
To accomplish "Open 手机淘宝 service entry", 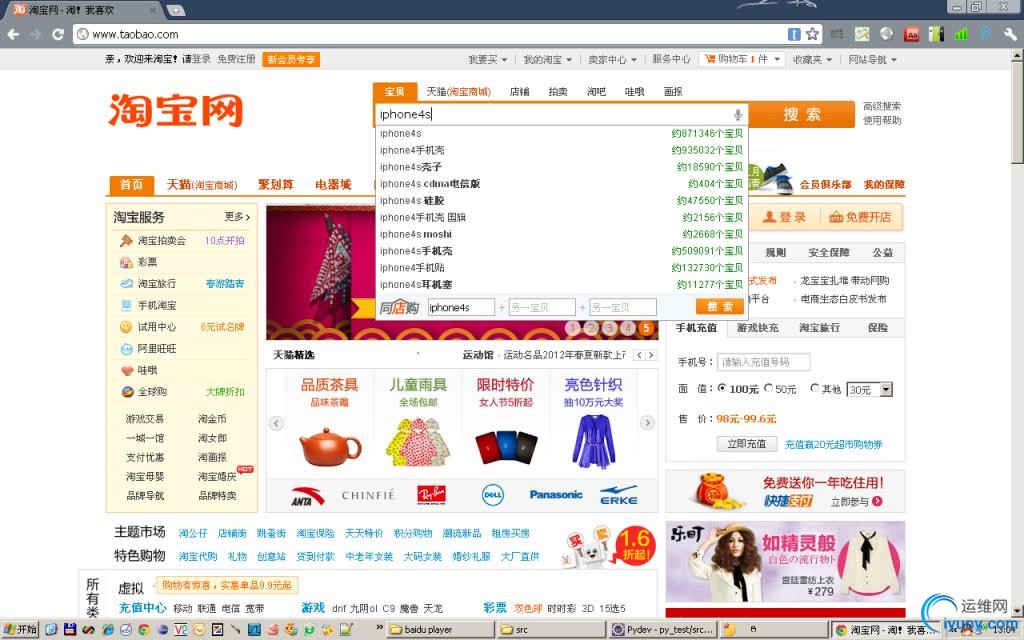I will [156, 305].
